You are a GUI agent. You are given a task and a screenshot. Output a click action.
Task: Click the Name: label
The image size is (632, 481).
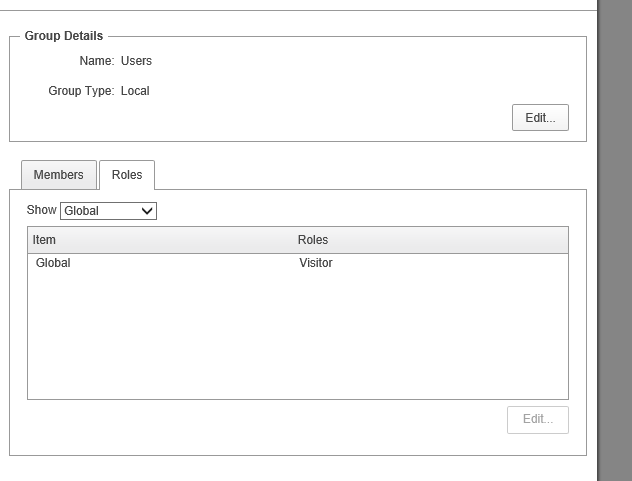(x=97, y=61)
